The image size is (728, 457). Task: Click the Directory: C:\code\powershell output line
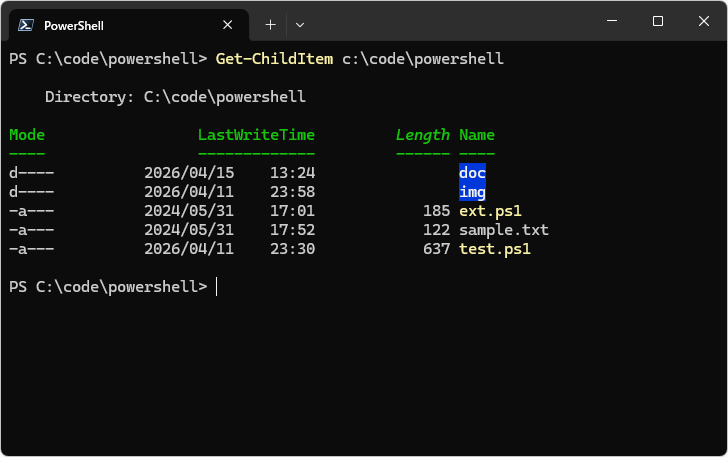click(175, 97)
